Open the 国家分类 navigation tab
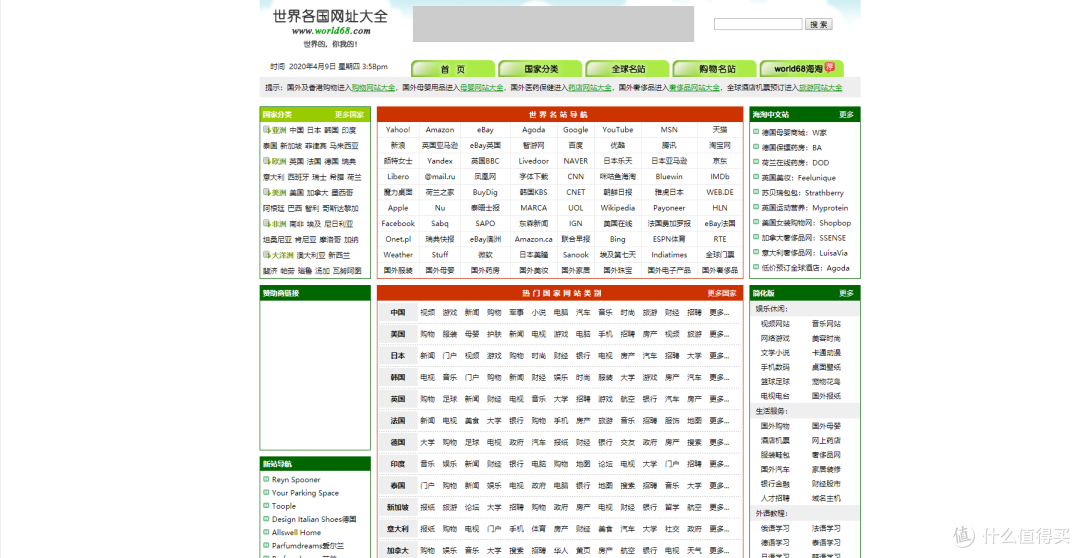Viewport: 1080px width, 558px height. [541, 69]
